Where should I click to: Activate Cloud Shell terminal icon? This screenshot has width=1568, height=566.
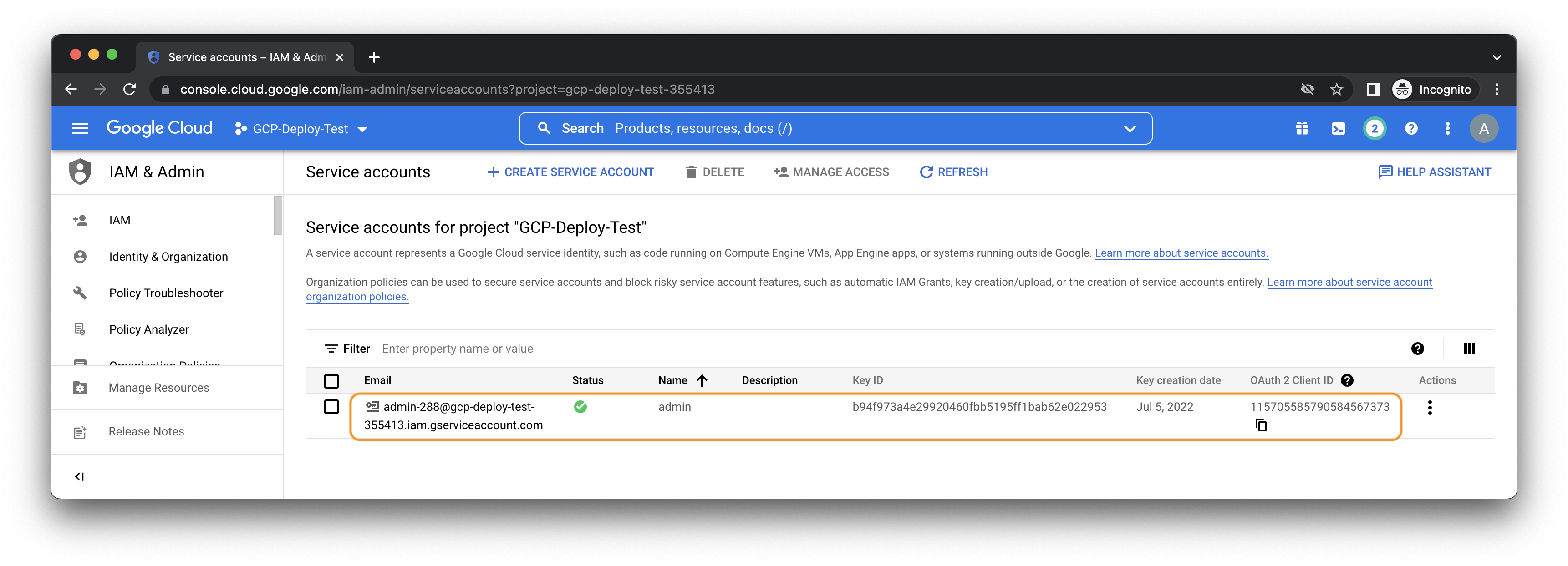tap(1338, 128)
